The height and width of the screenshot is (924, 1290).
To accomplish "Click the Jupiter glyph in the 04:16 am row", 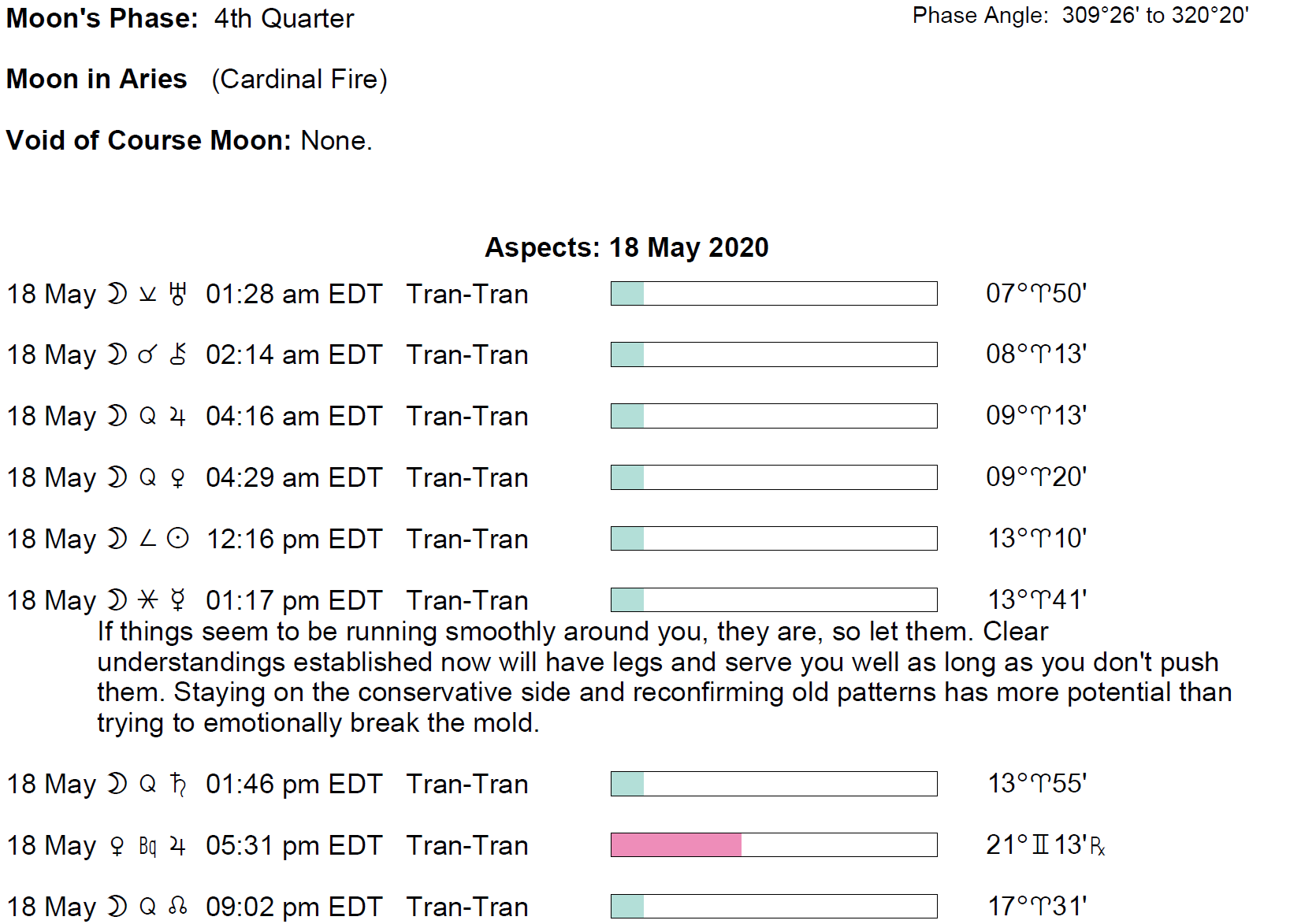I will pos(178,416).
